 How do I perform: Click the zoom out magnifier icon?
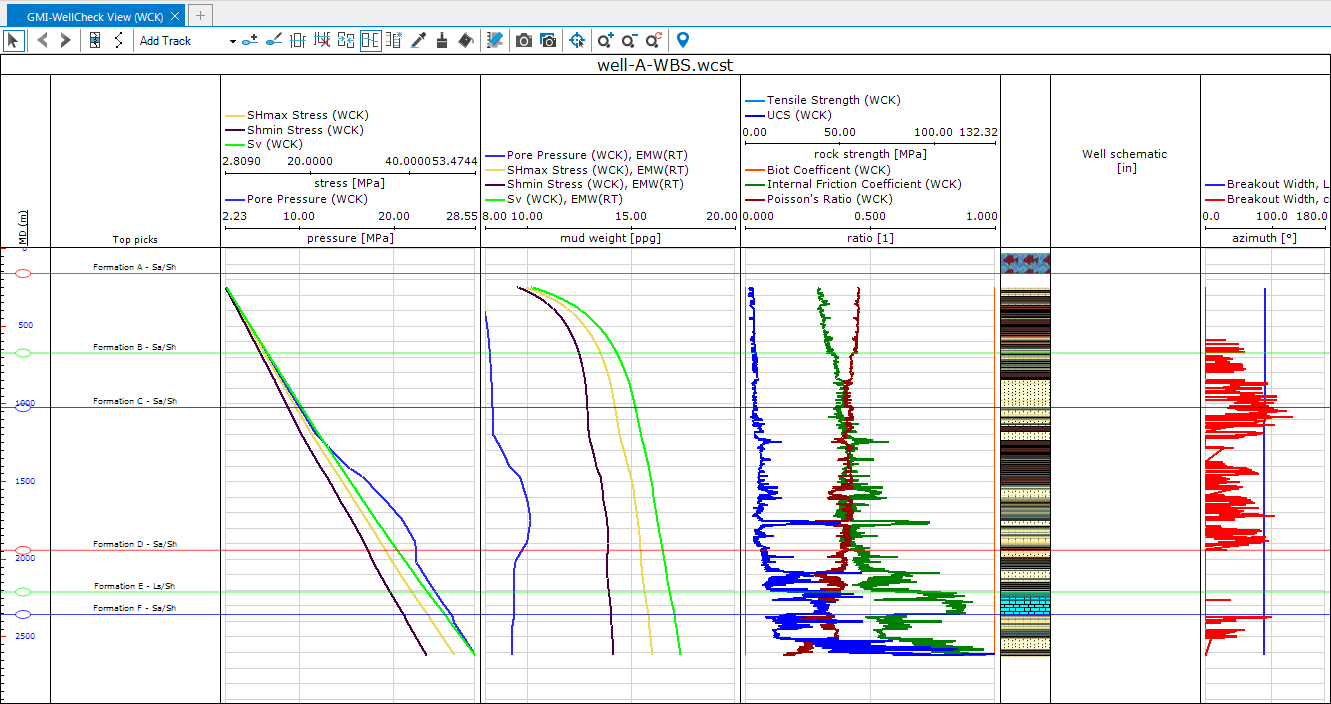coord(629,41)
